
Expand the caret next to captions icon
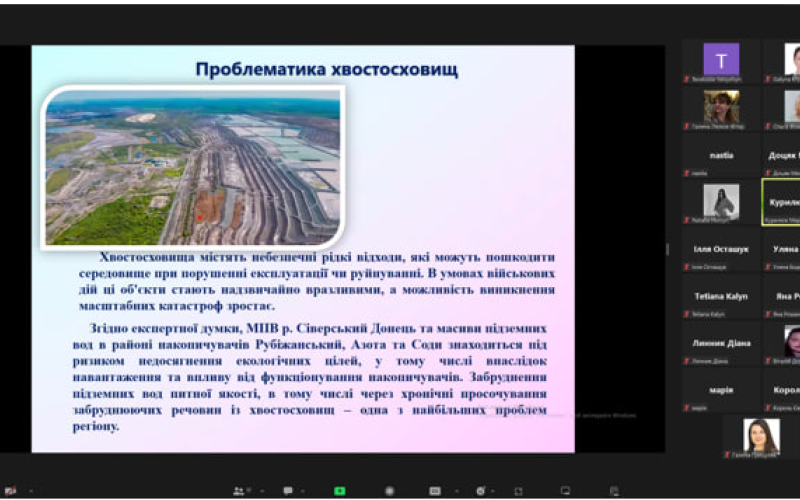click(457, 491)
